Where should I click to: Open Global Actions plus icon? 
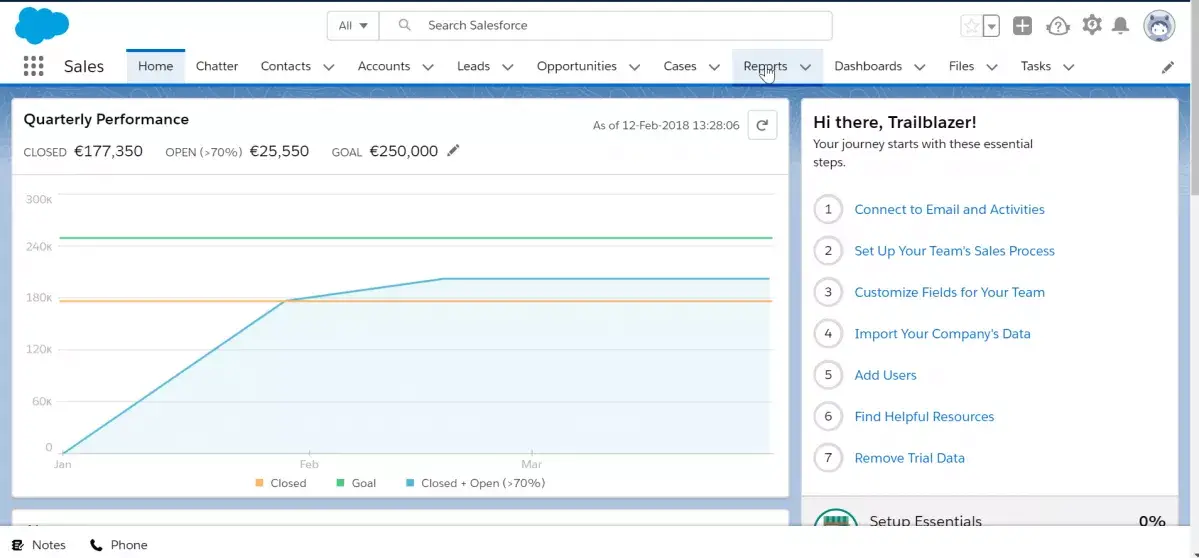1022,26
